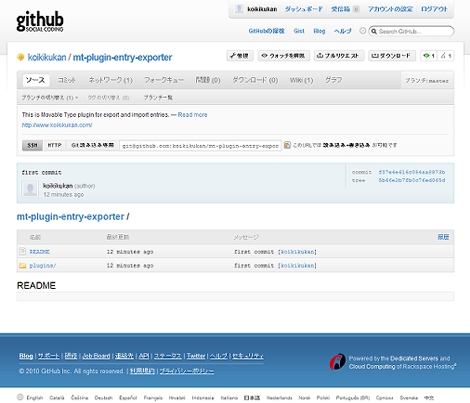Image resolution: width=470 pixels, height=403 pixels.
Task: Open the commit hash f07e4e... link
Action: pyautogui.click(x=412, y=172)
